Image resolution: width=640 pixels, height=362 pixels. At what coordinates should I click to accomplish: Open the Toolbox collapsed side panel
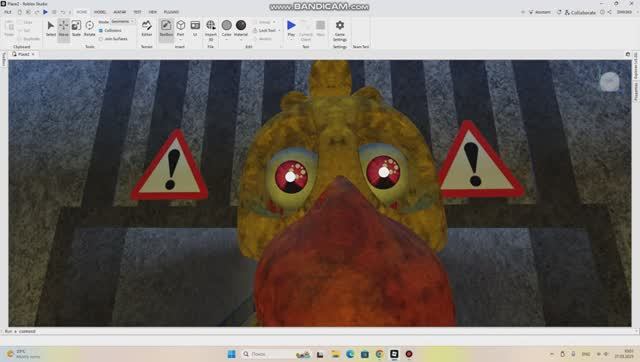point(4,60)
